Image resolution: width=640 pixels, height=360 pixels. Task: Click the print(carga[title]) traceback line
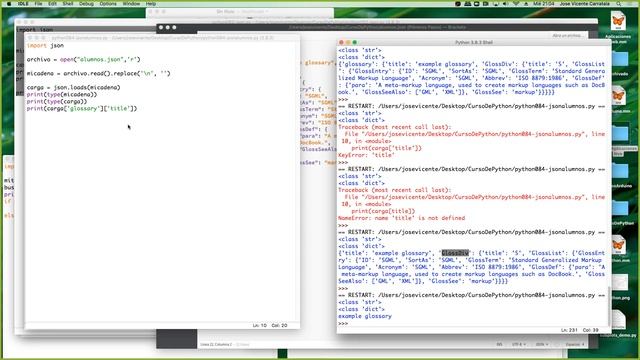(x=383, y=211)
